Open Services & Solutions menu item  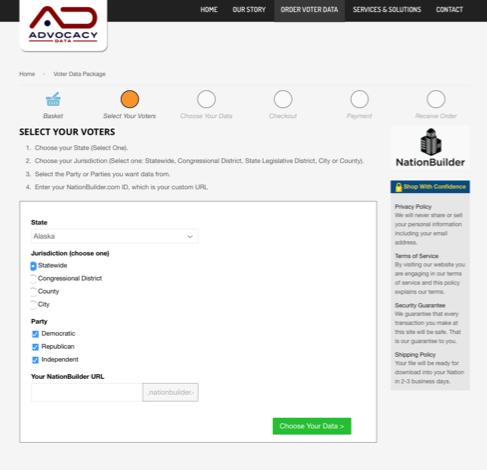pos(387,10)
